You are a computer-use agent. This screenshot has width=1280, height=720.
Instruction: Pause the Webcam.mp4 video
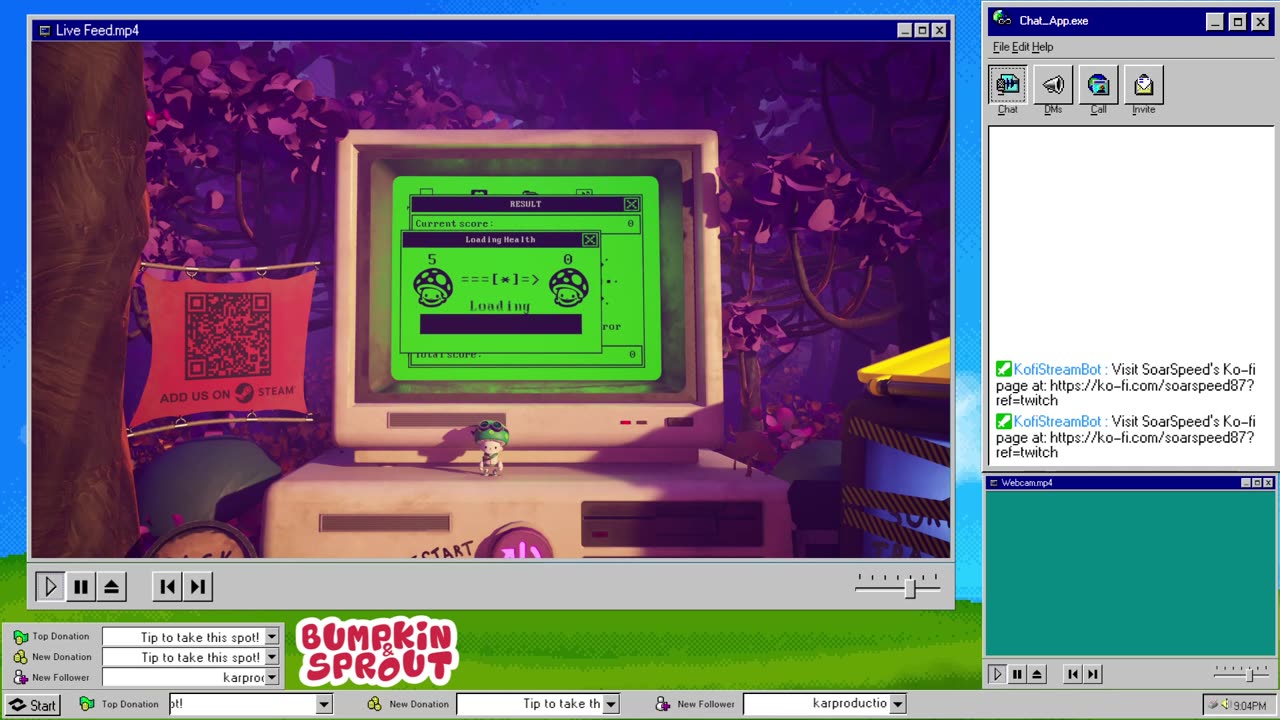click(x=1017, y=674)
